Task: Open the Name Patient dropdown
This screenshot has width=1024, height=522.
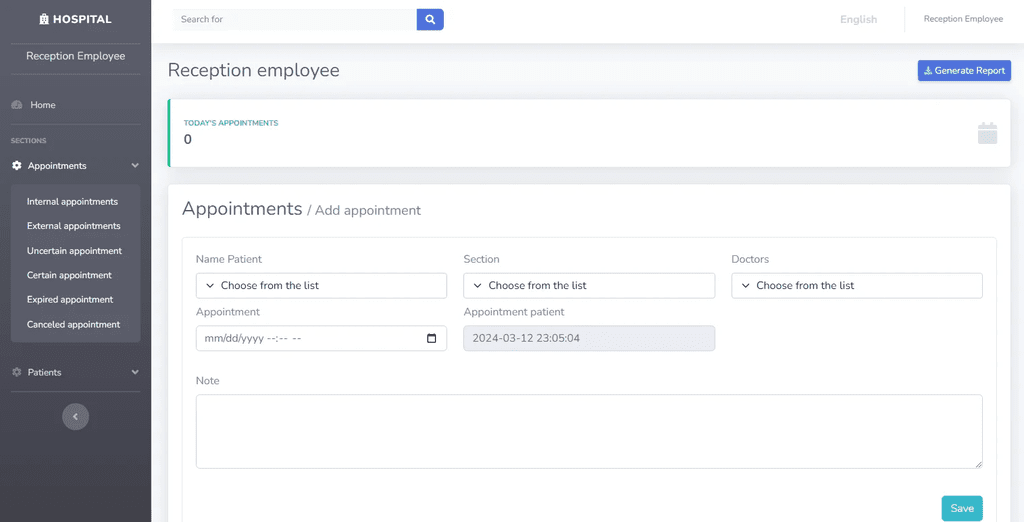Action: (321, 285)
